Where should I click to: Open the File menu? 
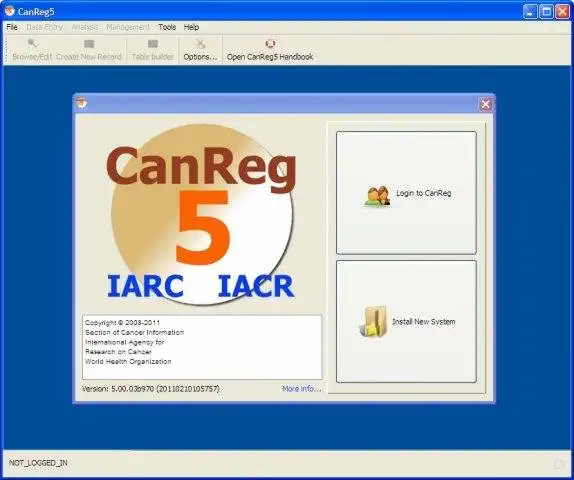coord(12,27)
